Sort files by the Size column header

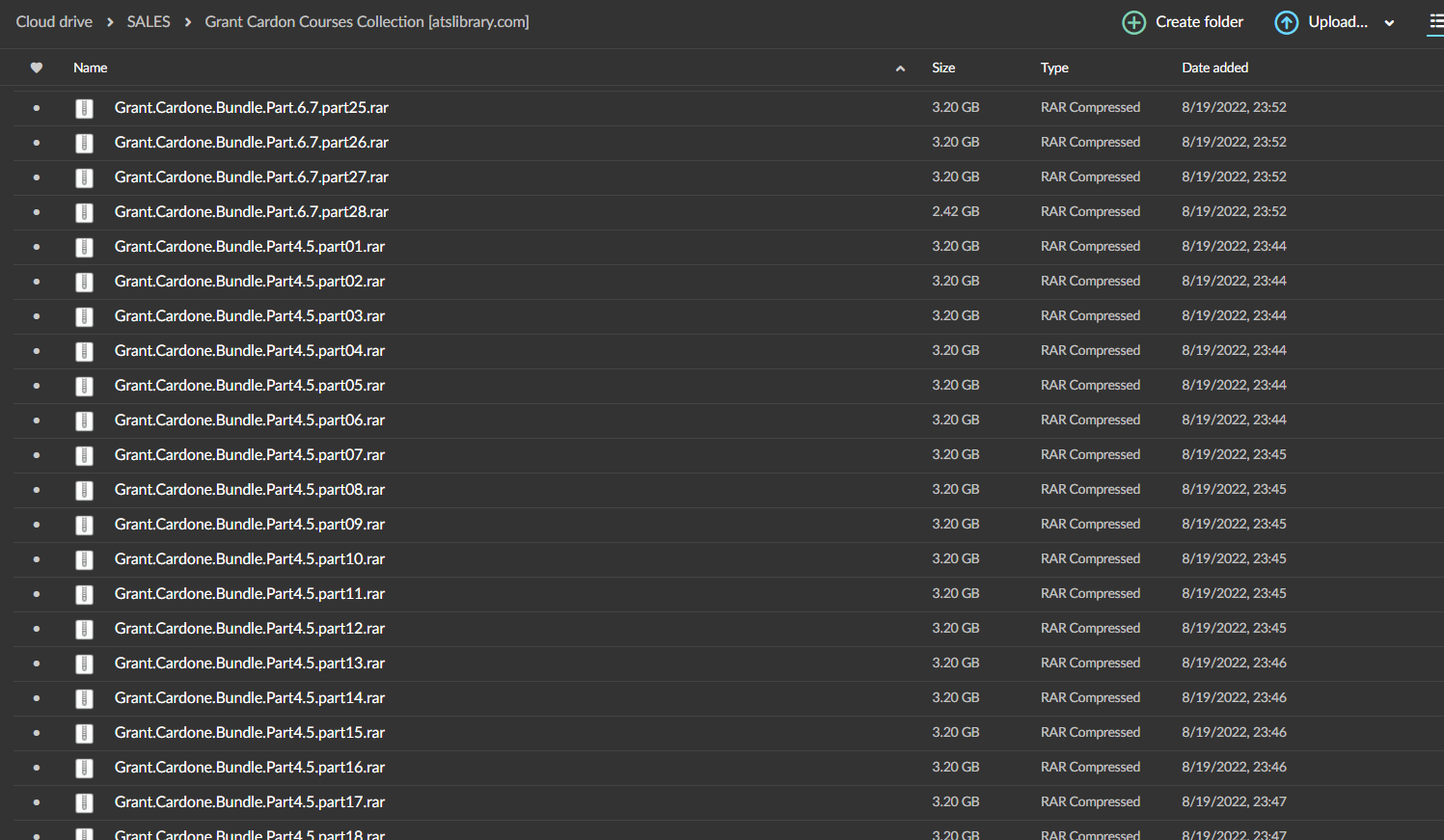(x=943, y=68)
